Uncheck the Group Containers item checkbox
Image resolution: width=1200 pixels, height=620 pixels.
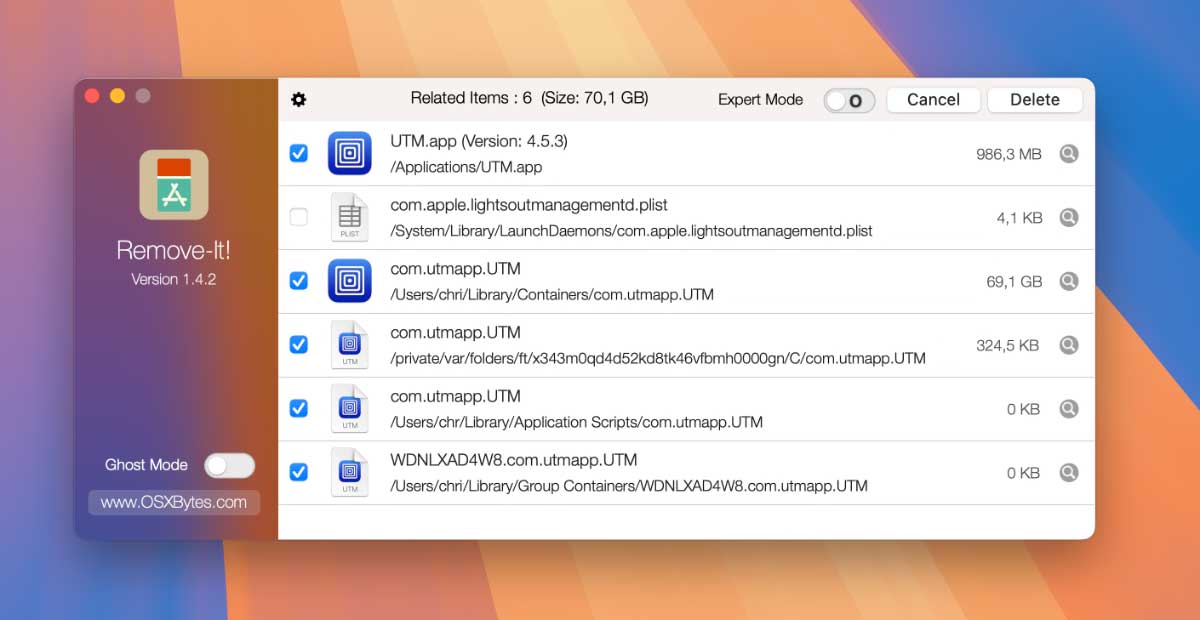[298, 472]
